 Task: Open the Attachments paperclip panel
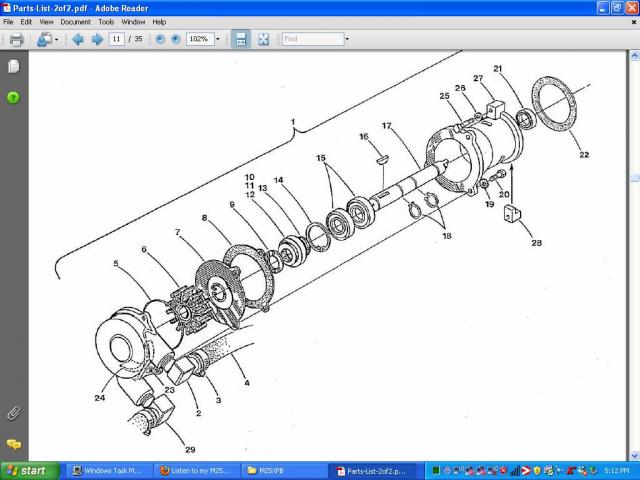coord(13,413)
